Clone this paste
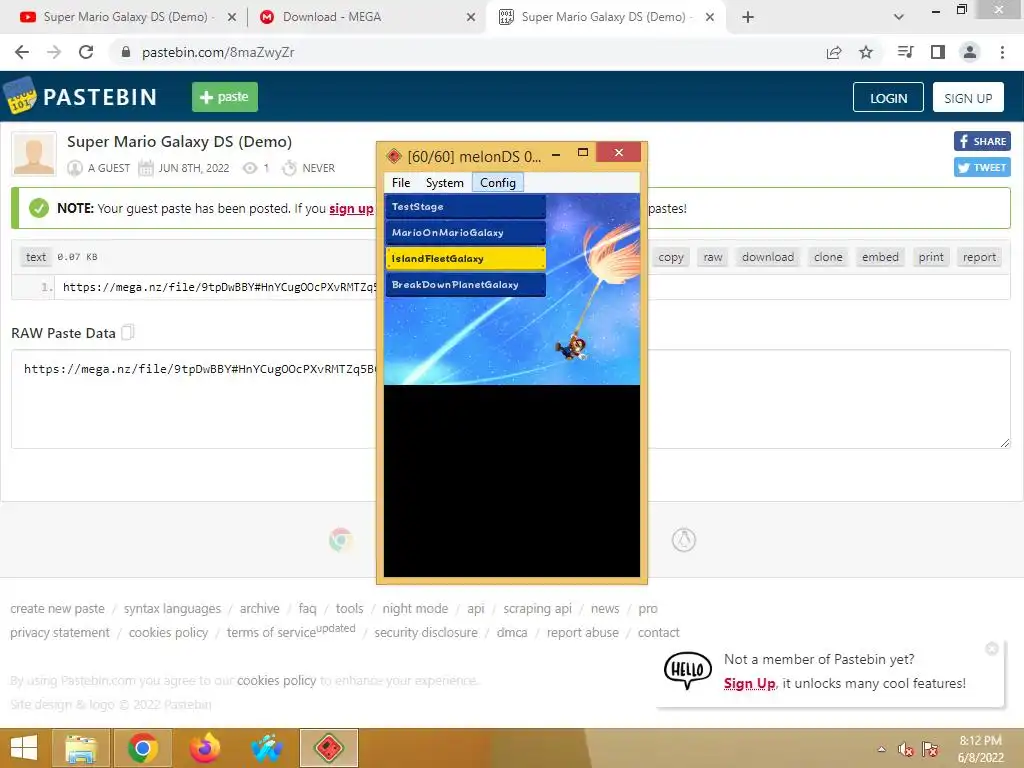1024x768 pixels. tap(828, 257)
